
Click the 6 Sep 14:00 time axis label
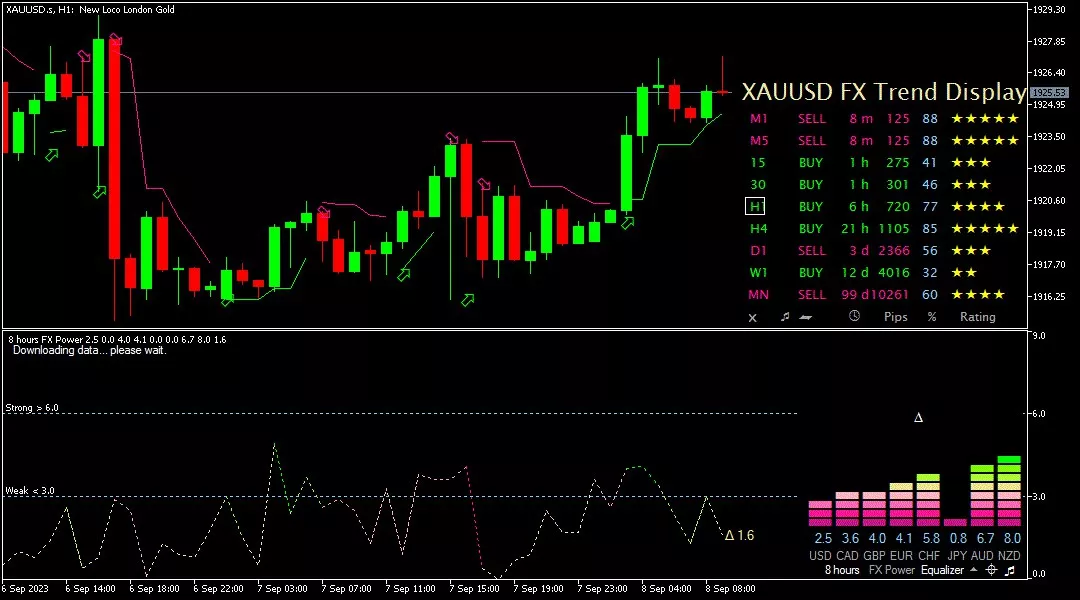click(x=90, y=589)
